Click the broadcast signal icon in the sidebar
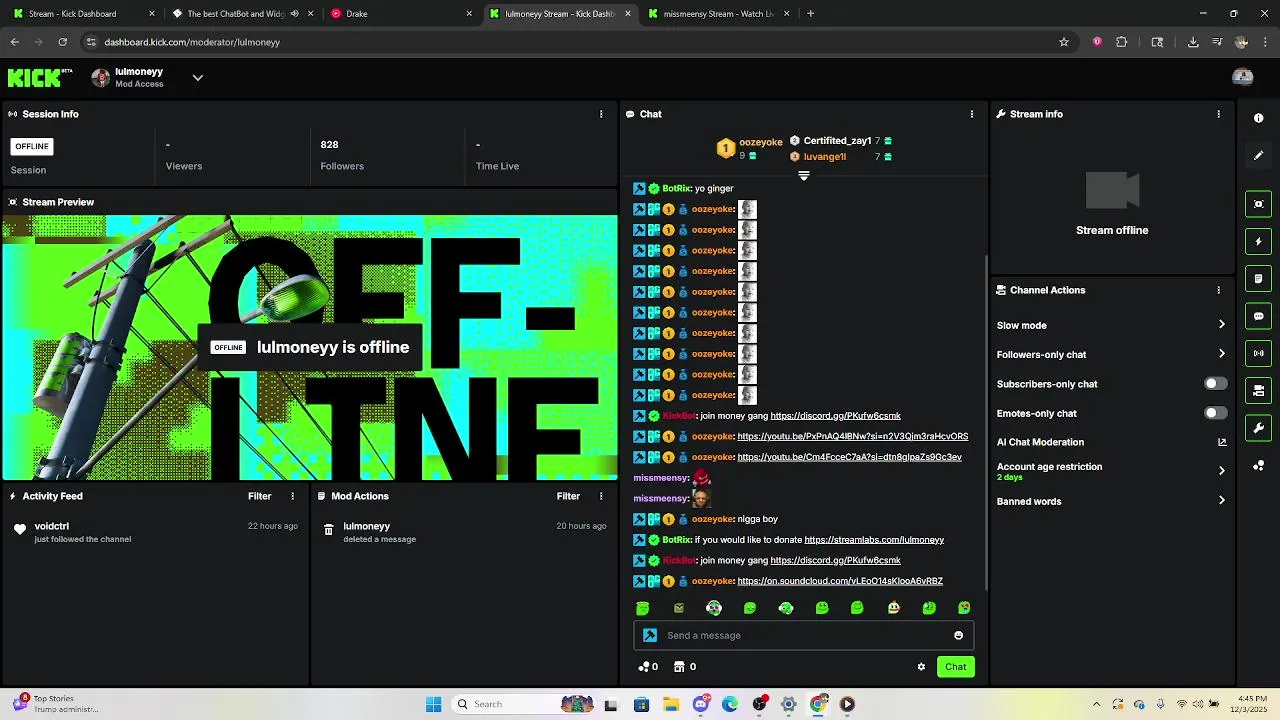The image size is (1280, 720). (1258, 353)
